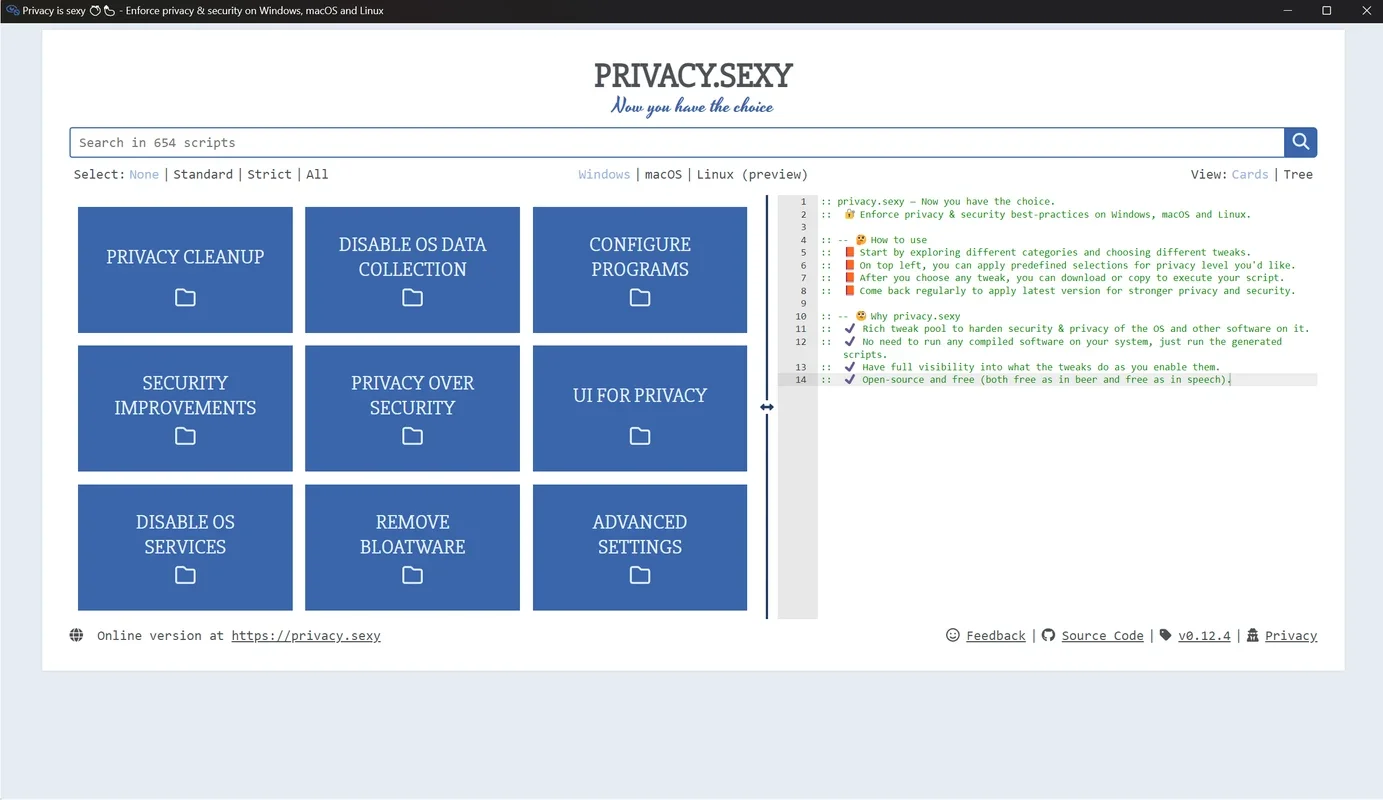Click the folder icon in Advanced Settings
The height and width of the screenshot is (800, 1383).
click(640, 575)
